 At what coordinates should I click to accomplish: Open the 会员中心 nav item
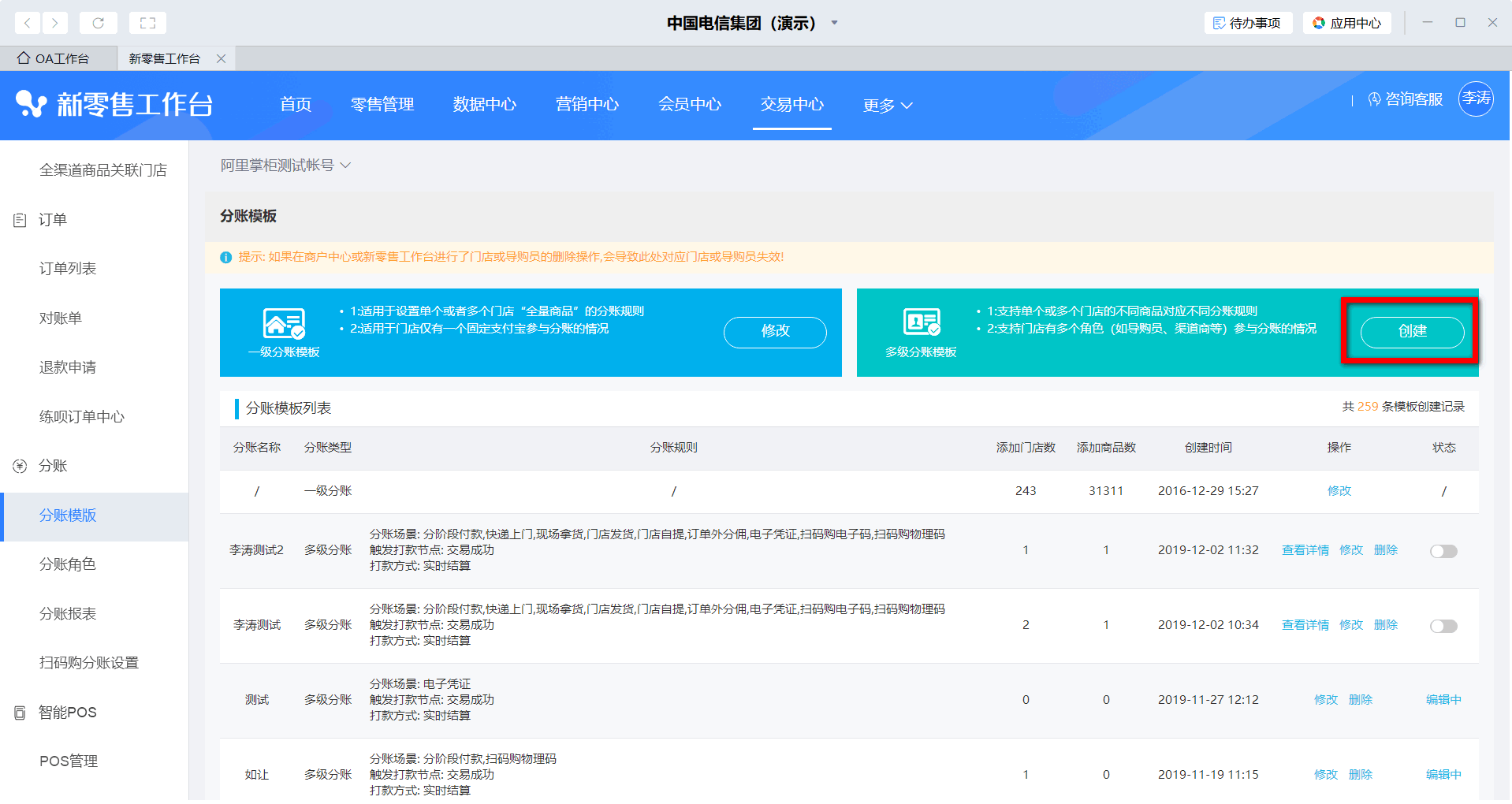(690, 104)
